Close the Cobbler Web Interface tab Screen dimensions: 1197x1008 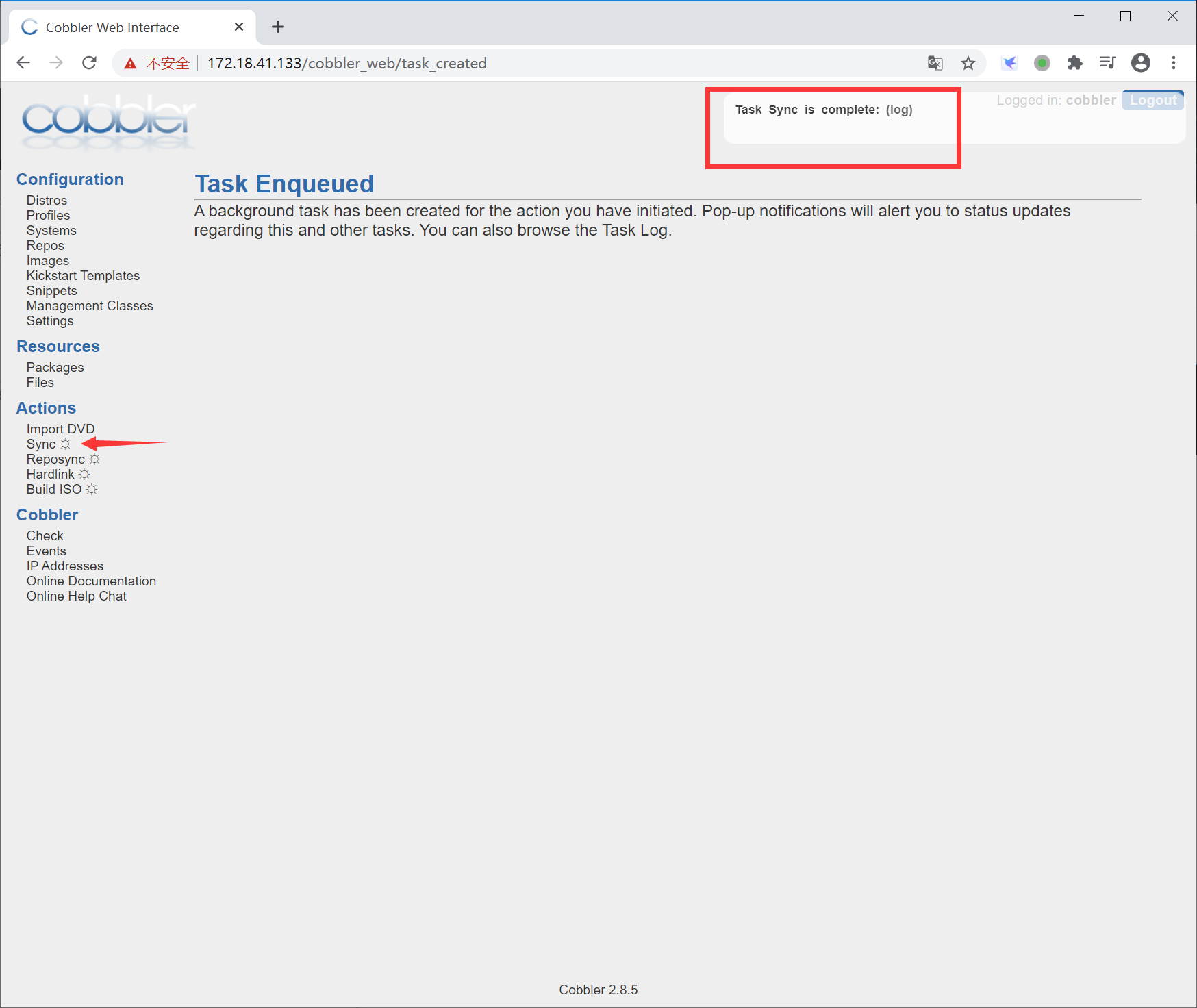pos(239,27)
